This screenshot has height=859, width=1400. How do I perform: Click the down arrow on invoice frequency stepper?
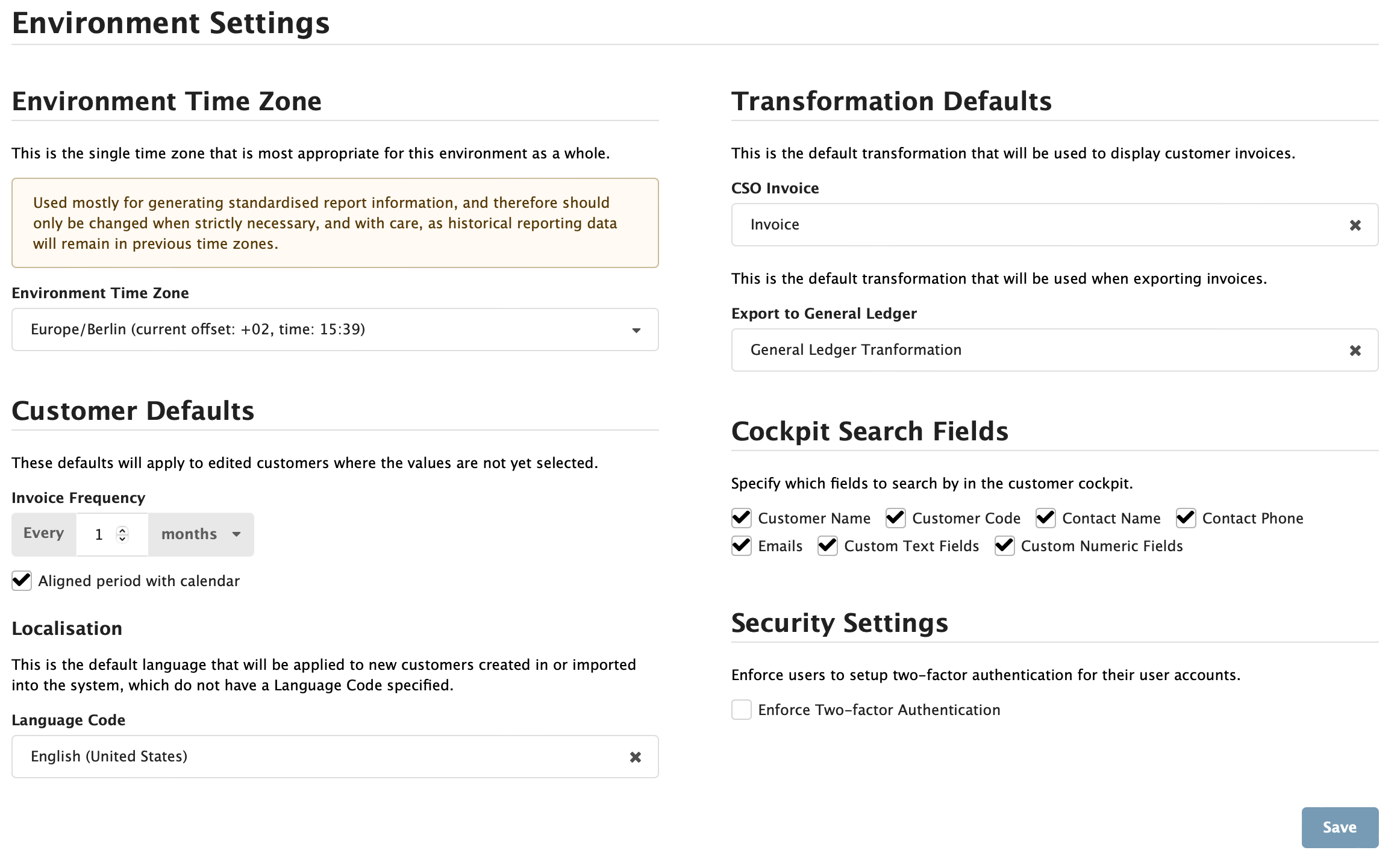(123, 539)
